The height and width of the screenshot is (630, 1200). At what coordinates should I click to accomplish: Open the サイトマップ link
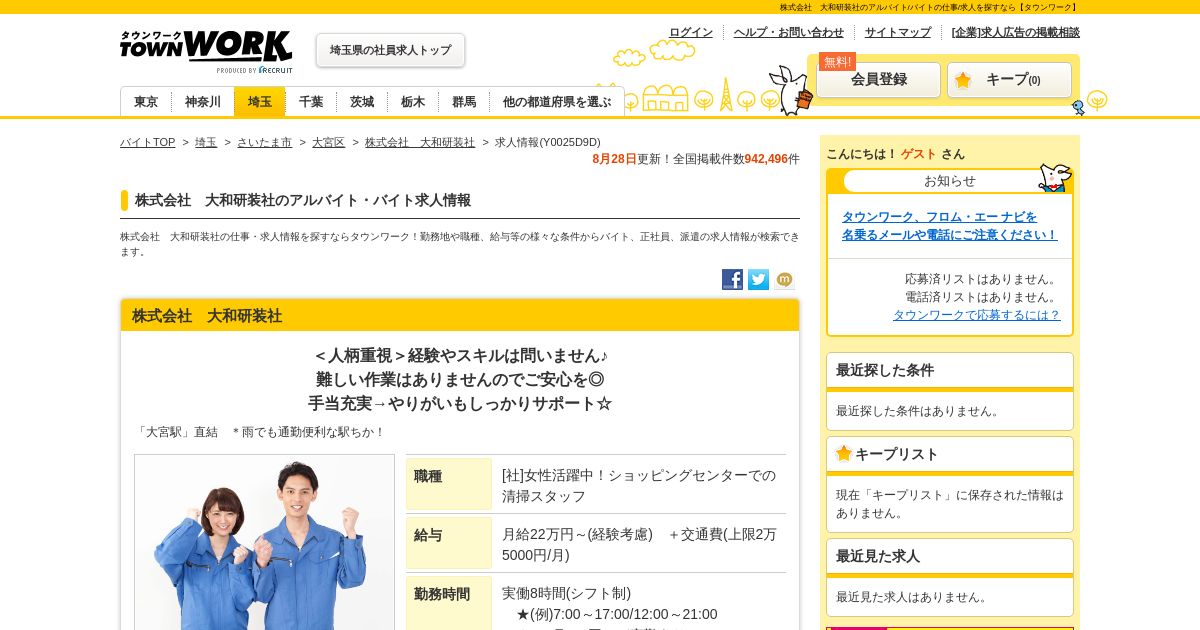tap(898, 32)
